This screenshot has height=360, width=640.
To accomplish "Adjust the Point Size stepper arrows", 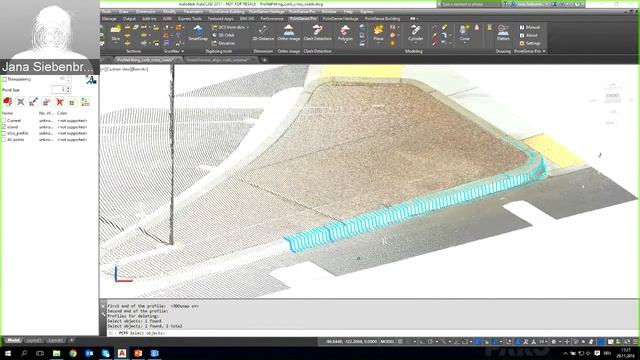I will pyautogui.click(x=68, y=89).
